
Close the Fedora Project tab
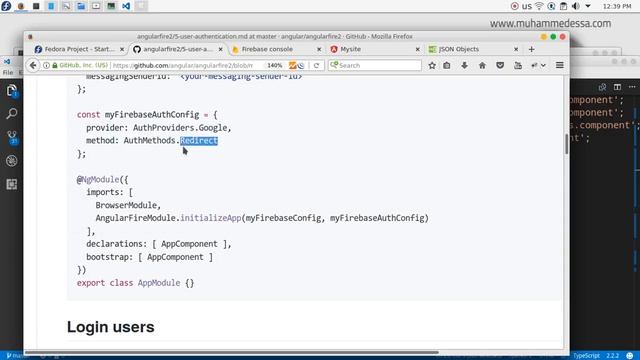point(122,49)
